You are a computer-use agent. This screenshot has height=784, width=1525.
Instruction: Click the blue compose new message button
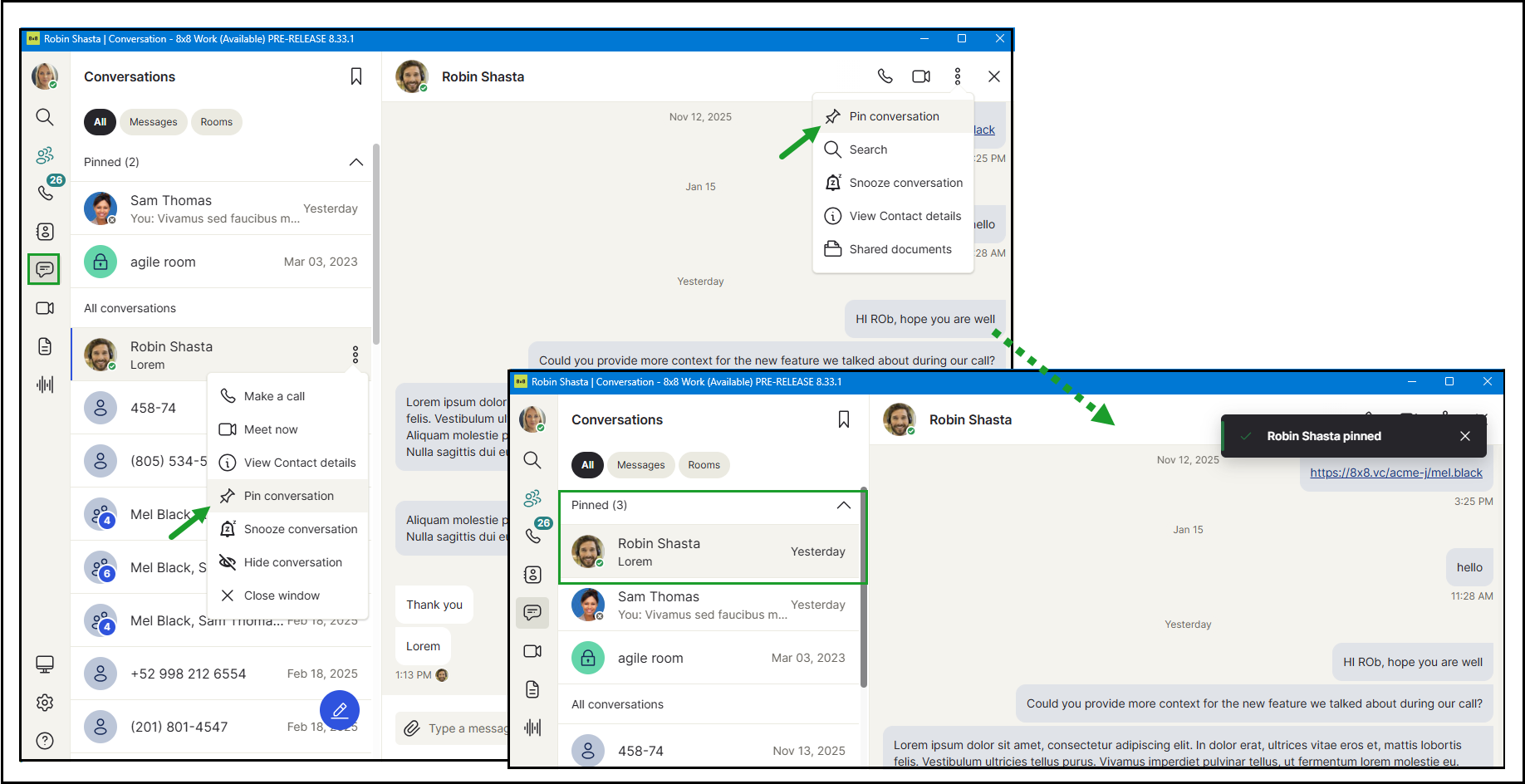click(x=340, y=711)
